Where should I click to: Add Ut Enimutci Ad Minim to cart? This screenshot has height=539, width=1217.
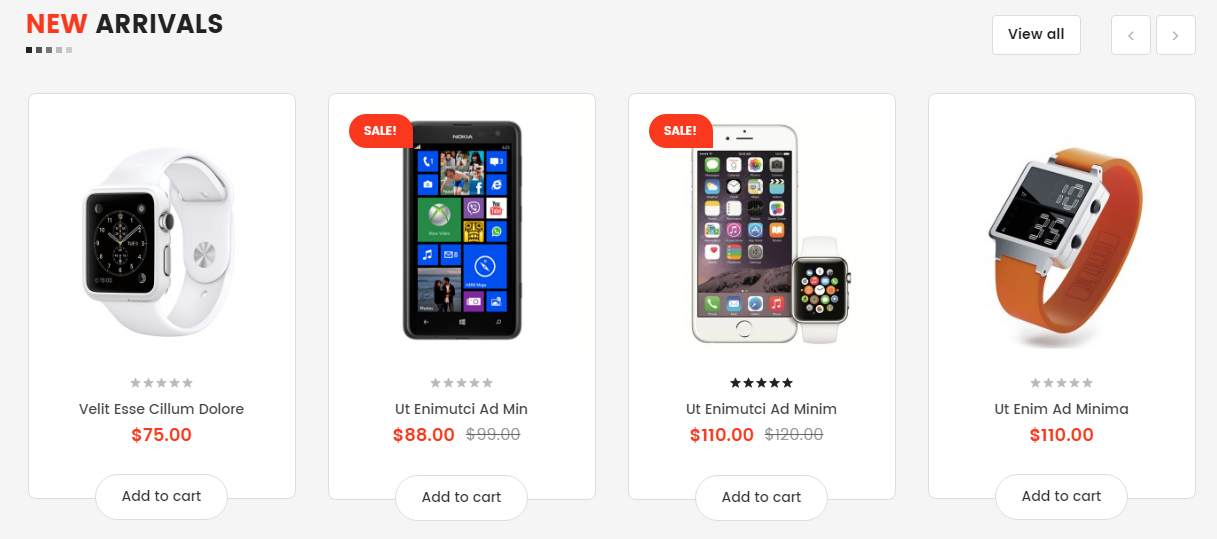tap(762, 497)
